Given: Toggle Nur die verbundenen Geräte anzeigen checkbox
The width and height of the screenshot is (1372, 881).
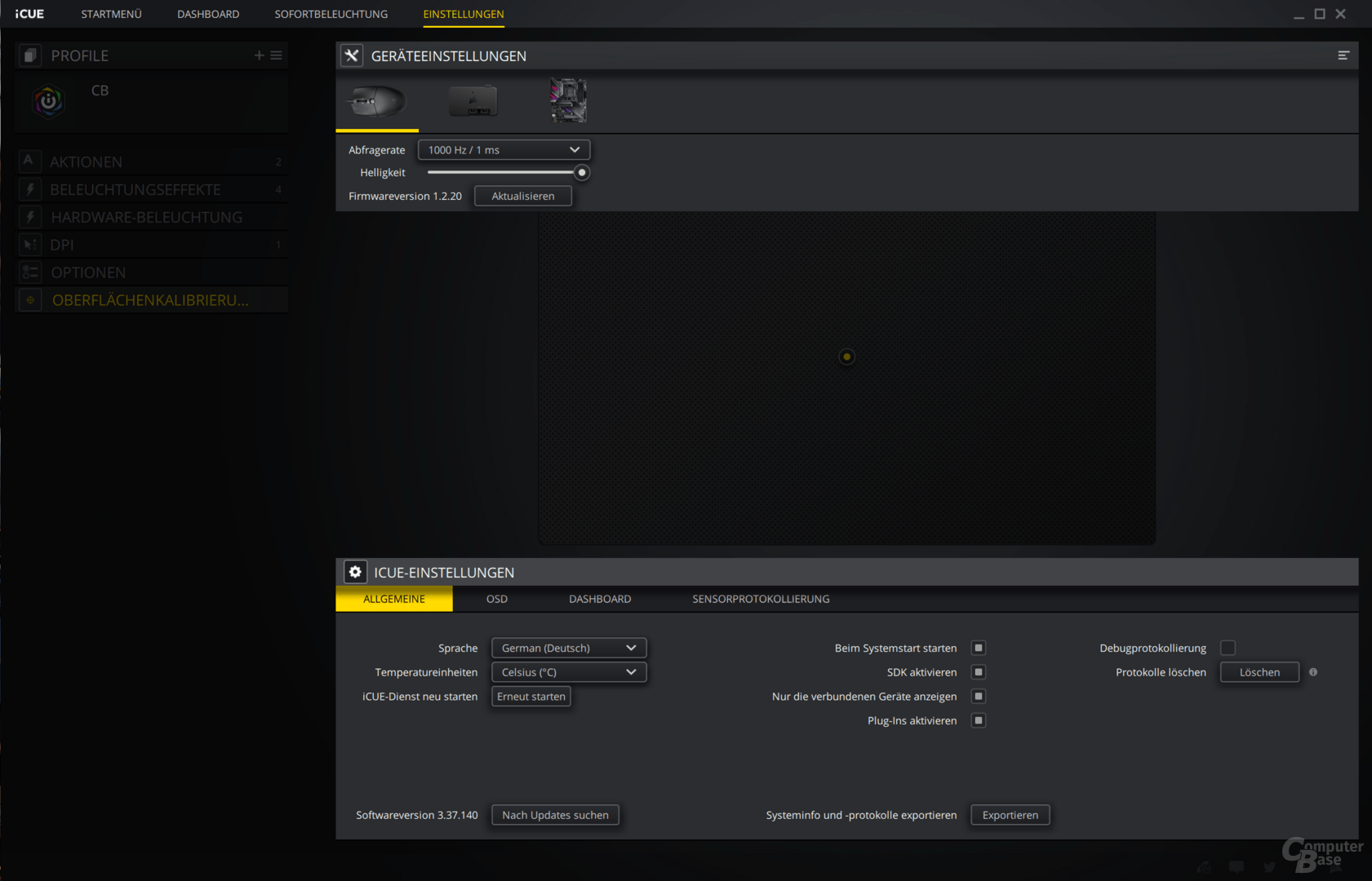Looking at the screenshot, I should click(979, 696).
